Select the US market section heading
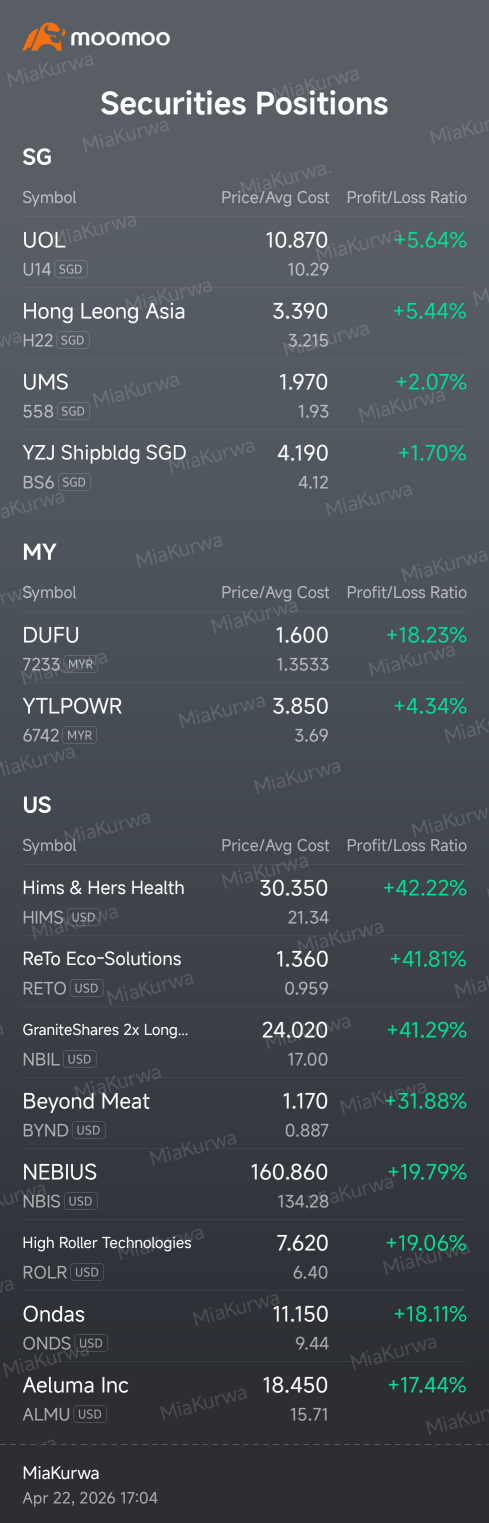The height and width of the screenshot is (1523, 489). click(x=37, y=805)
